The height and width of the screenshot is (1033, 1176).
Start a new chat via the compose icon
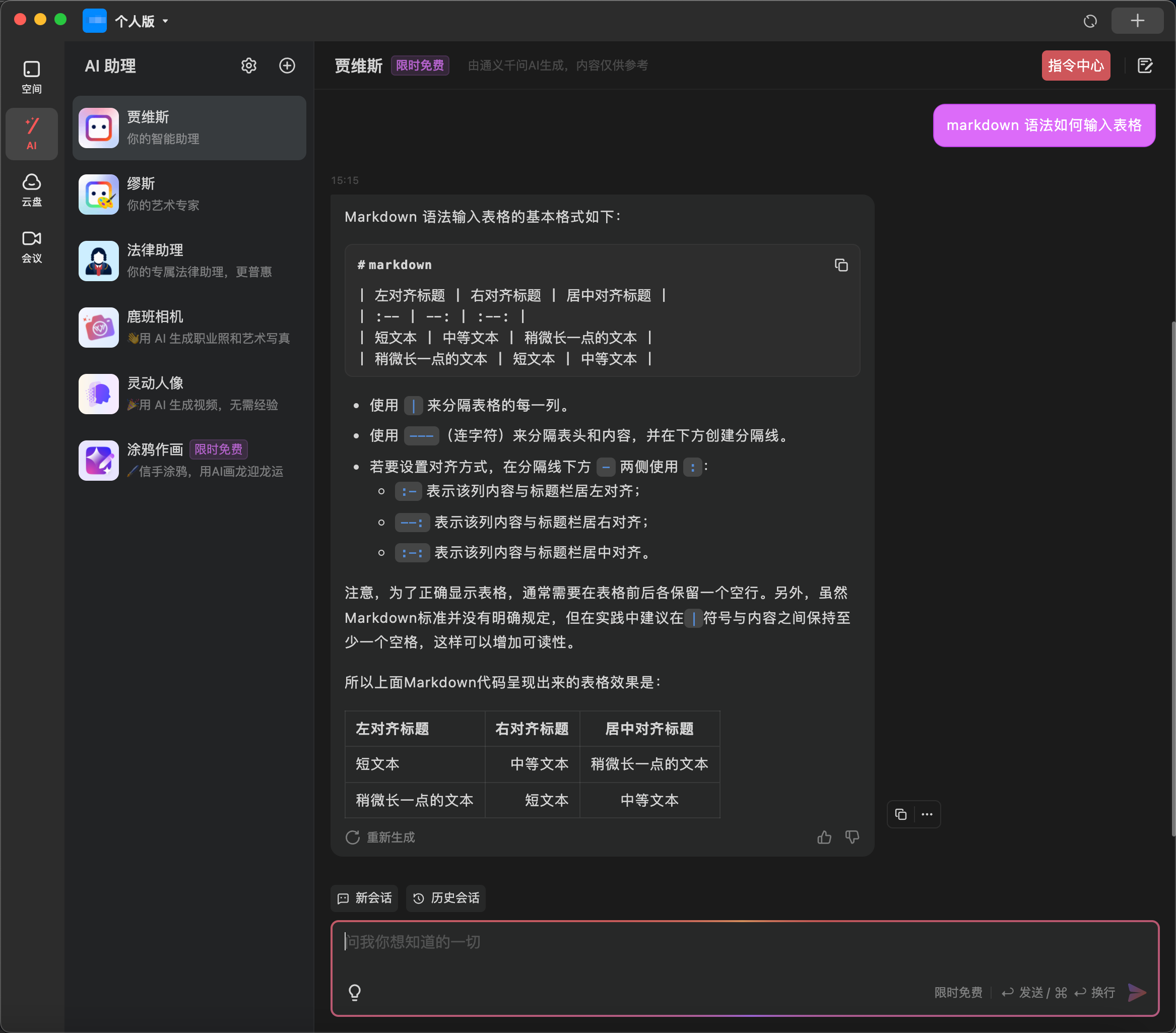coord(1145,66)
